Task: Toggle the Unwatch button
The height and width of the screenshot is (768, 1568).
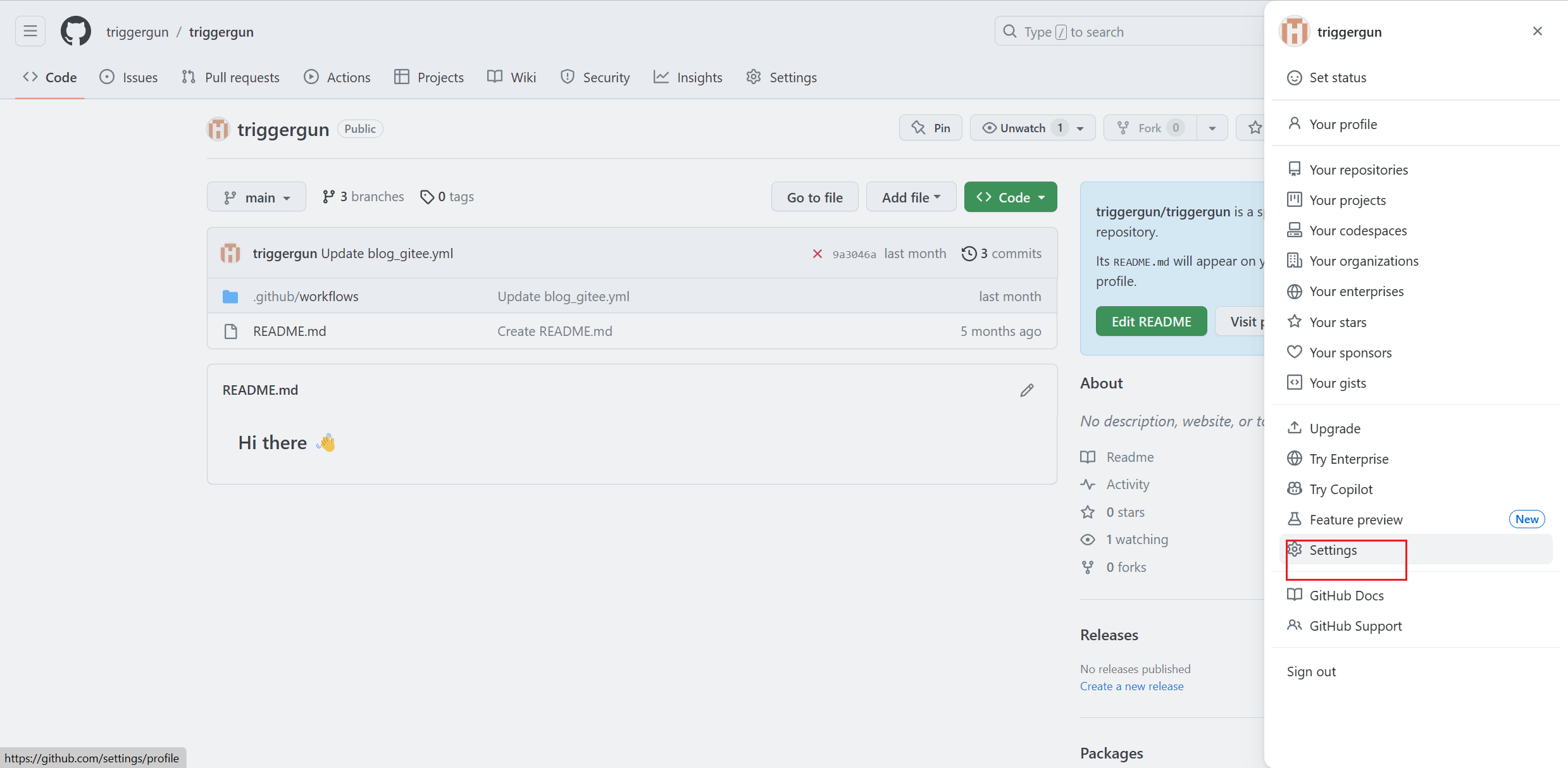Action: coord(1022,128)
